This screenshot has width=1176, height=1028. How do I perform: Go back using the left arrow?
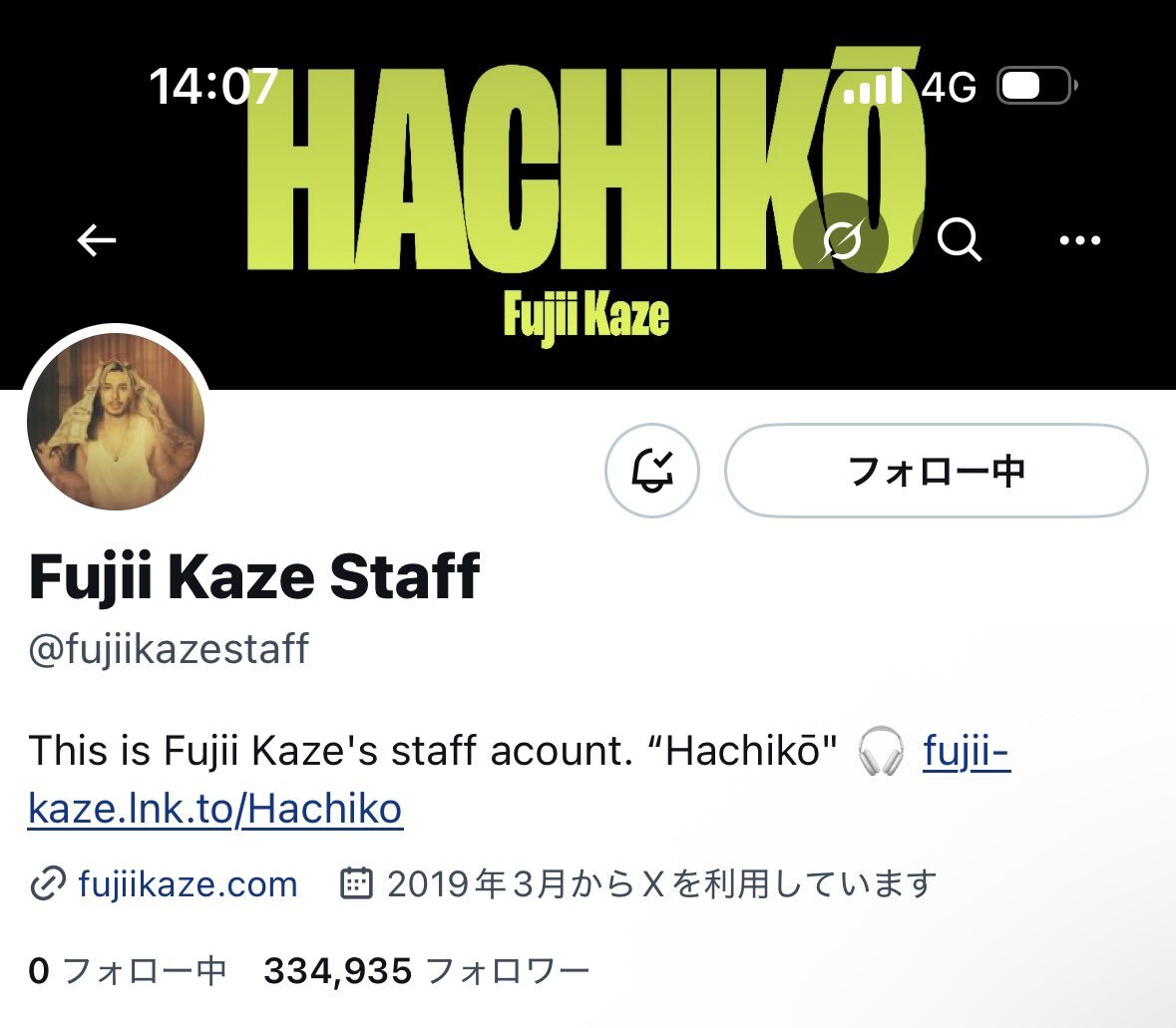coord(97,240)
